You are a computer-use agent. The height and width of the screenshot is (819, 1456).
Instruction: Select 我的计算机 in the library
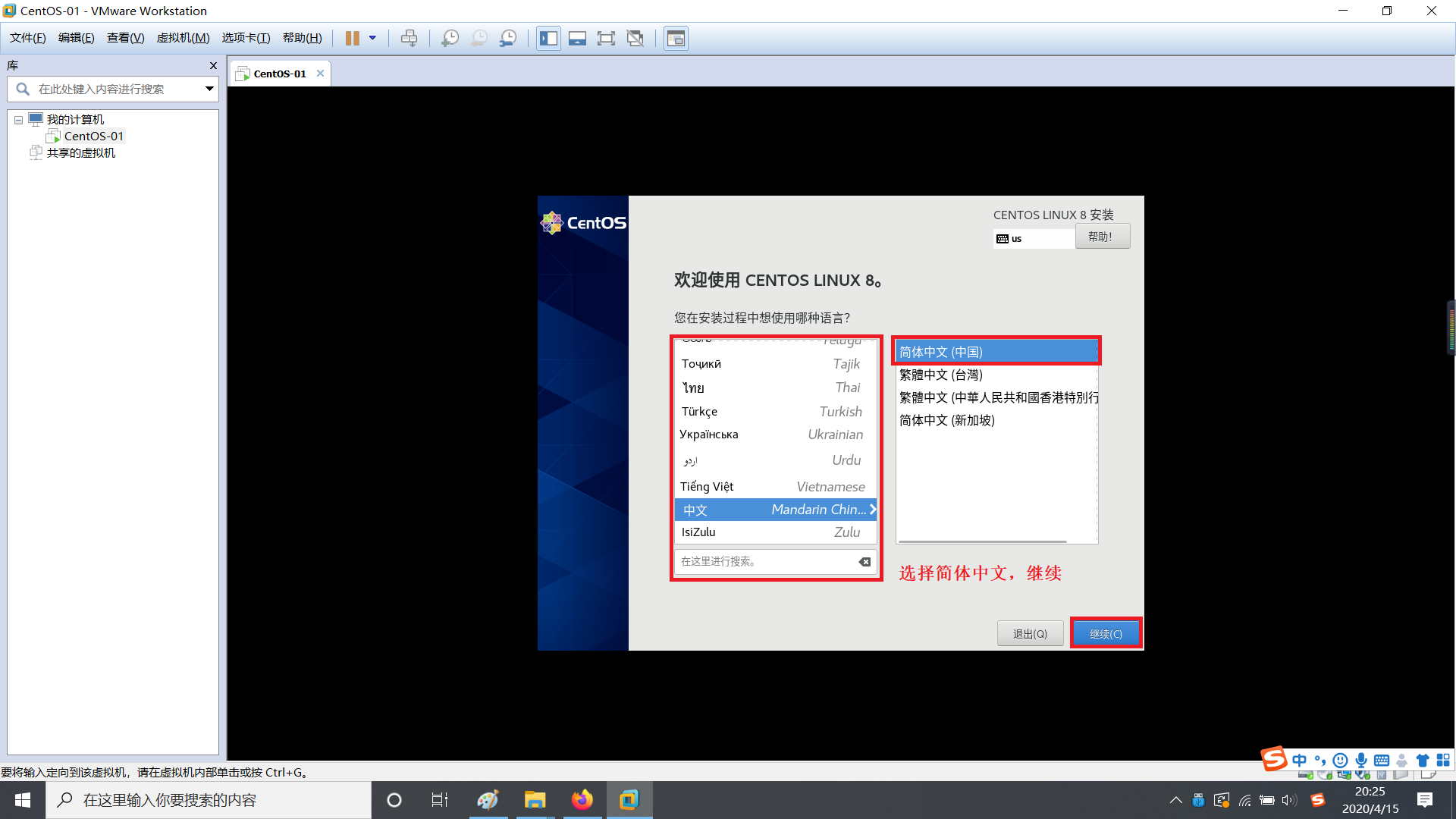[75, 120]
